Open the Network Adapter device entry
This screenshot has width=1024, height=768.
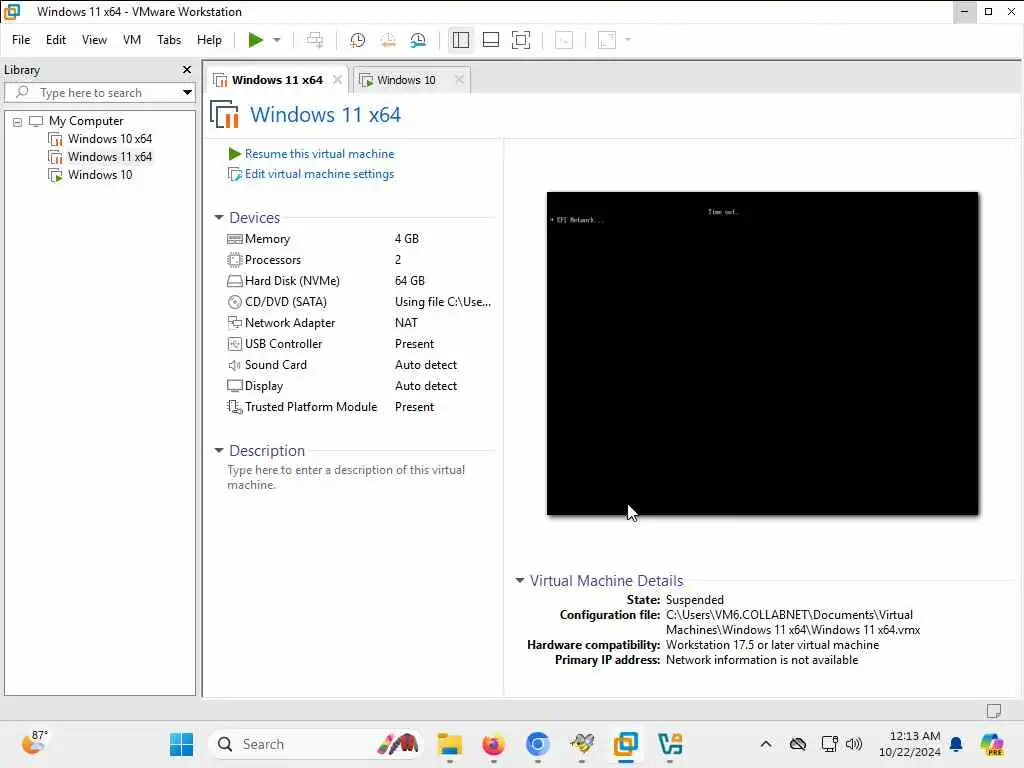289,323
